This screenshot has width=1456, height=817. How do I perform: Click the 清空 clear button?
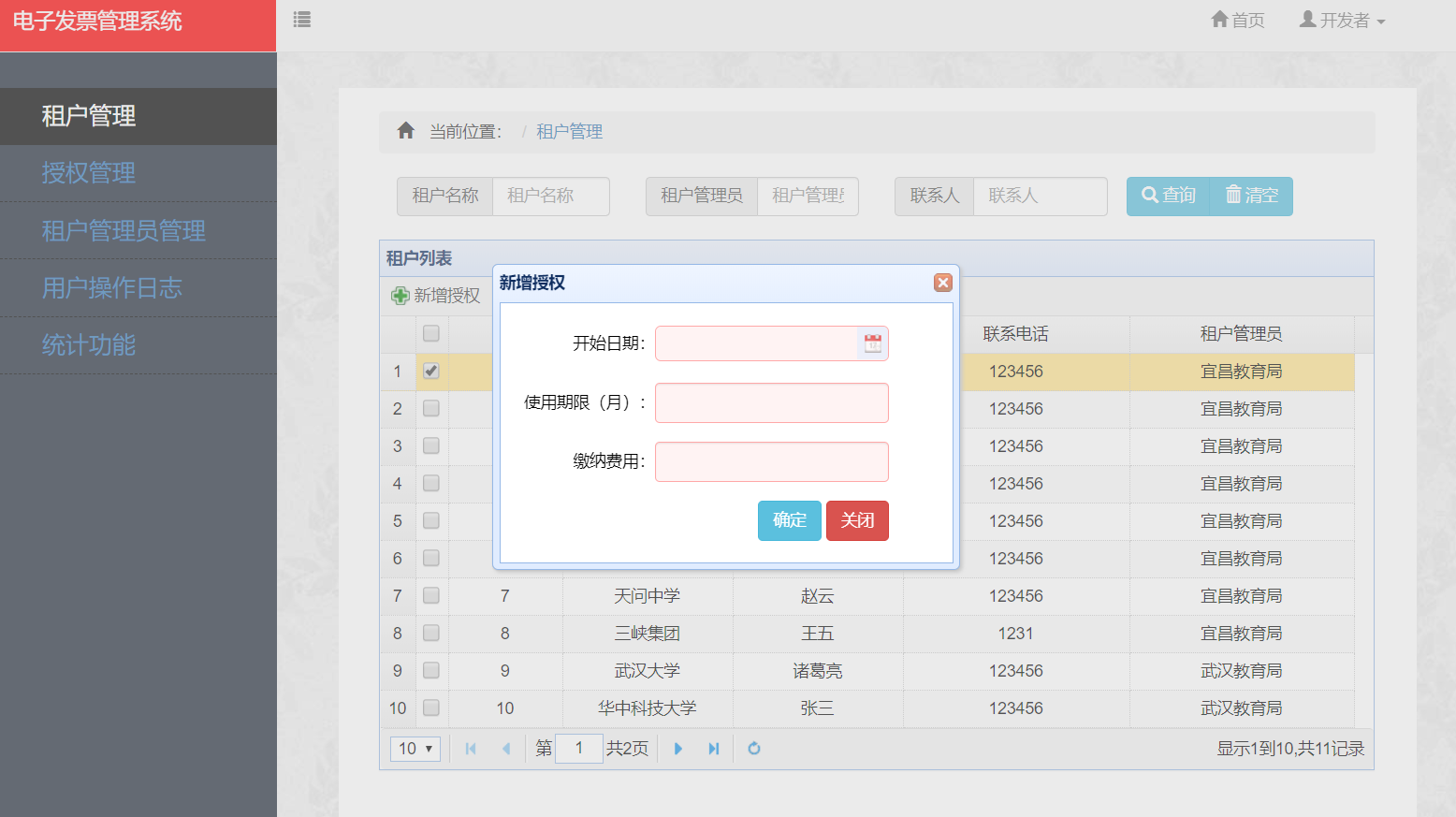click(x=1252, y=196)
